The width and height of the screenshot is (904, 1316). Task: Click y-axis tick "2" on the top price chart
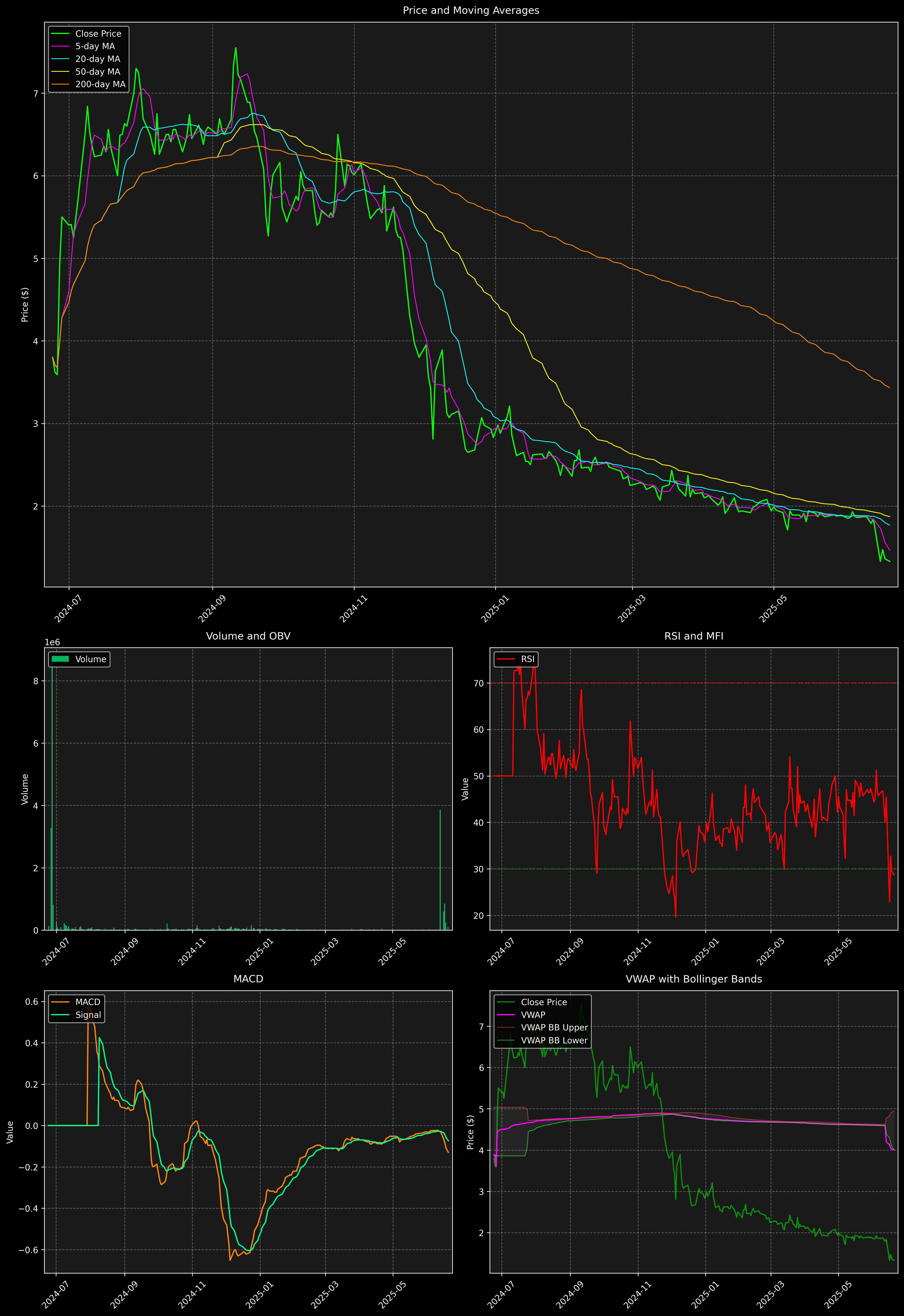coord(36,506)
